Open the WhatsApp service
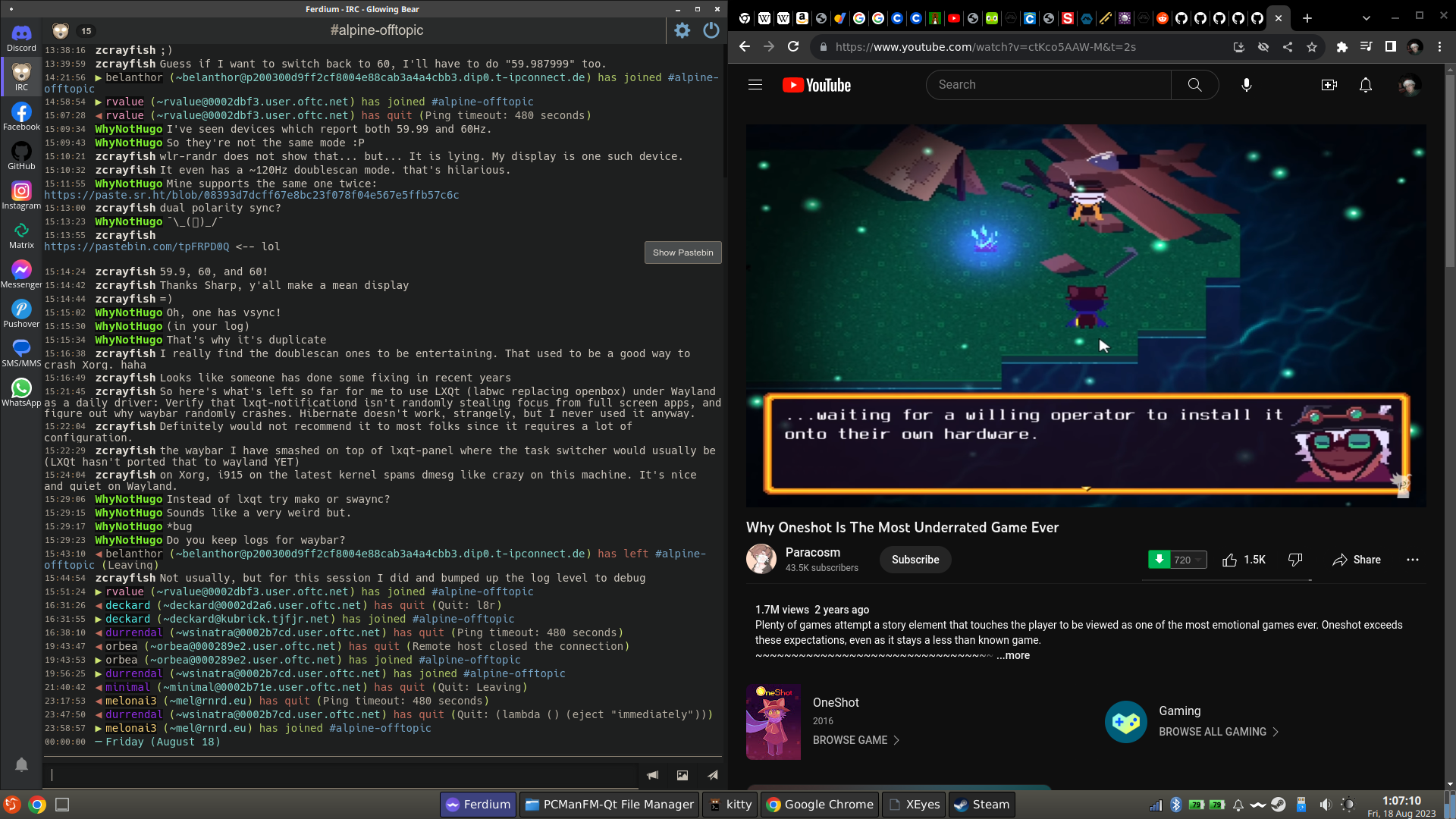The image size is (1456, 819). click(x=21, y=392)
